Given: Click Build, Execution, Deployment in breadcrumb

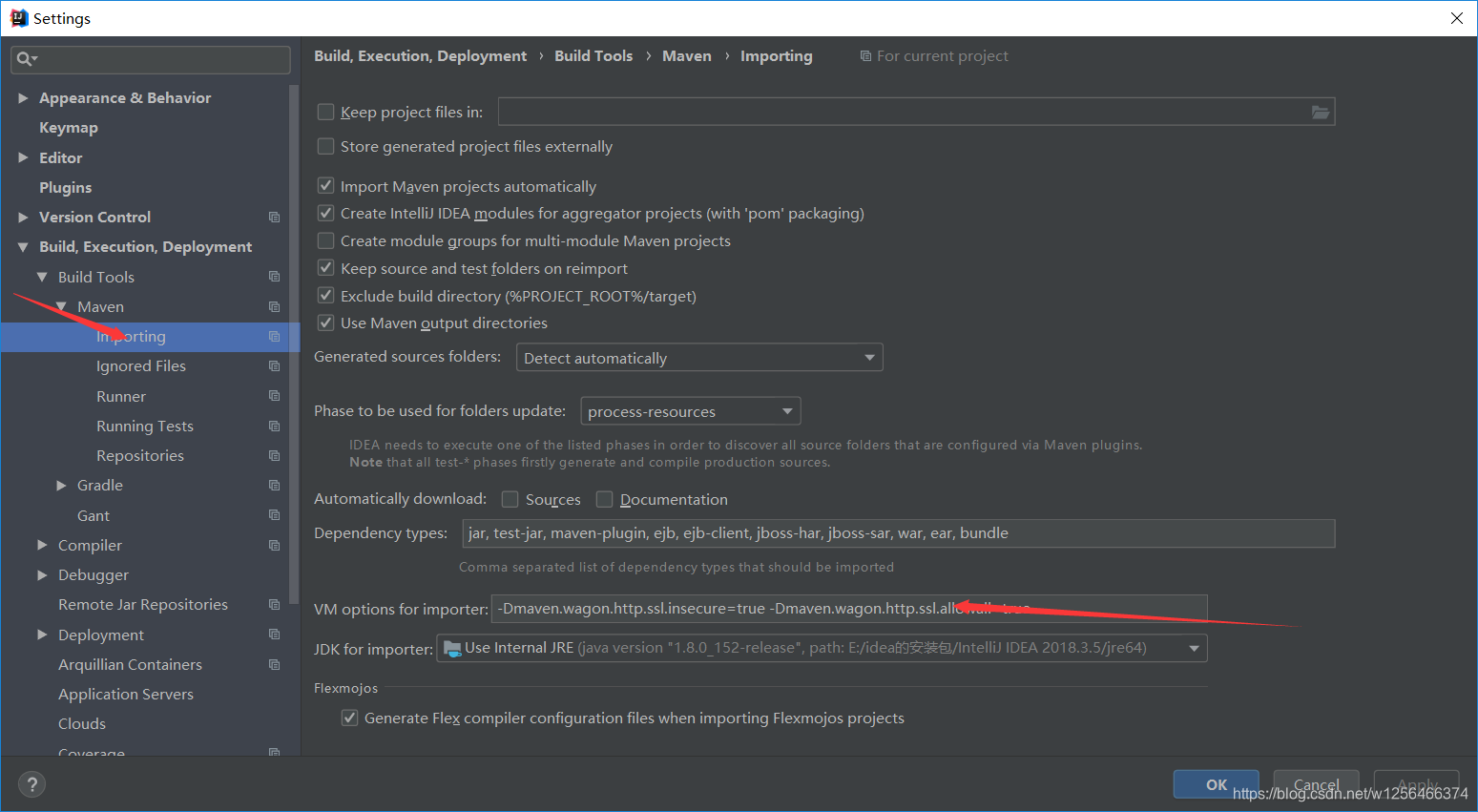Looking at the screenshot, I should [421, 55].
